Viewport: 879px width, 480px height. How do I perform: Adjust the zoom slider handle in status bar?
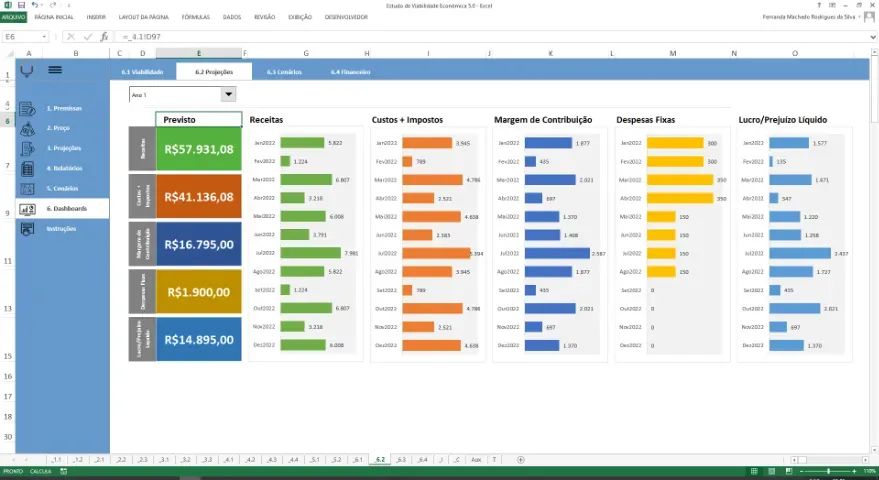pyautogui.click(x=829, y=472)
